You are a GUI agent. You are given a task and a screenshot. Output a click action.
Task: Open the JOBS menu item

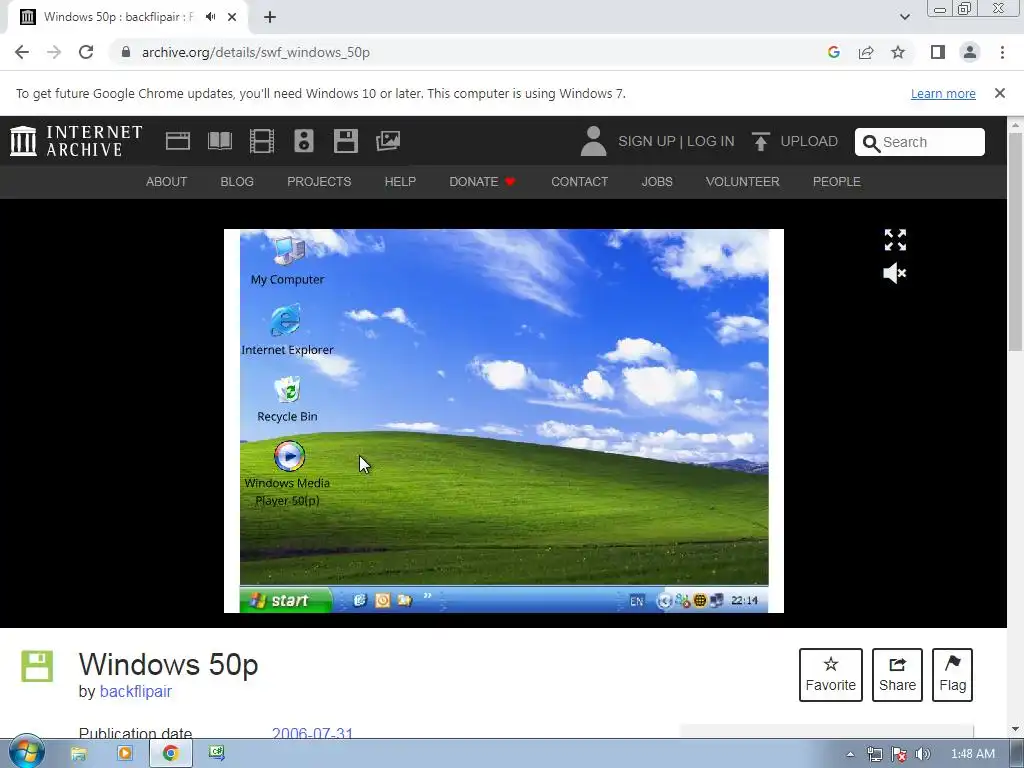click(657, 182)
